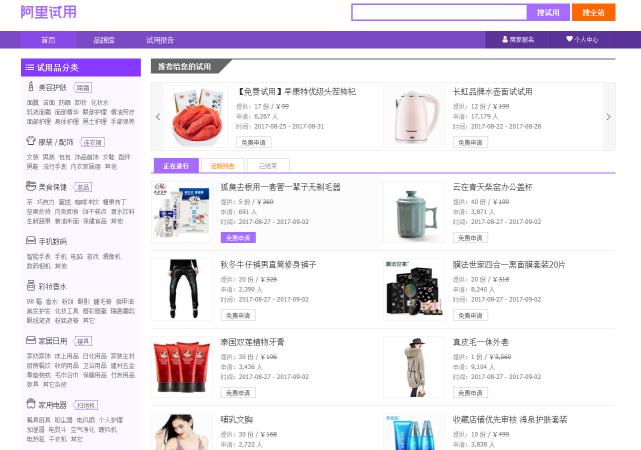Open the 个人中心 heart menu
The height and width of the screenshot is (450, 641).
click(x=581, y=40)
